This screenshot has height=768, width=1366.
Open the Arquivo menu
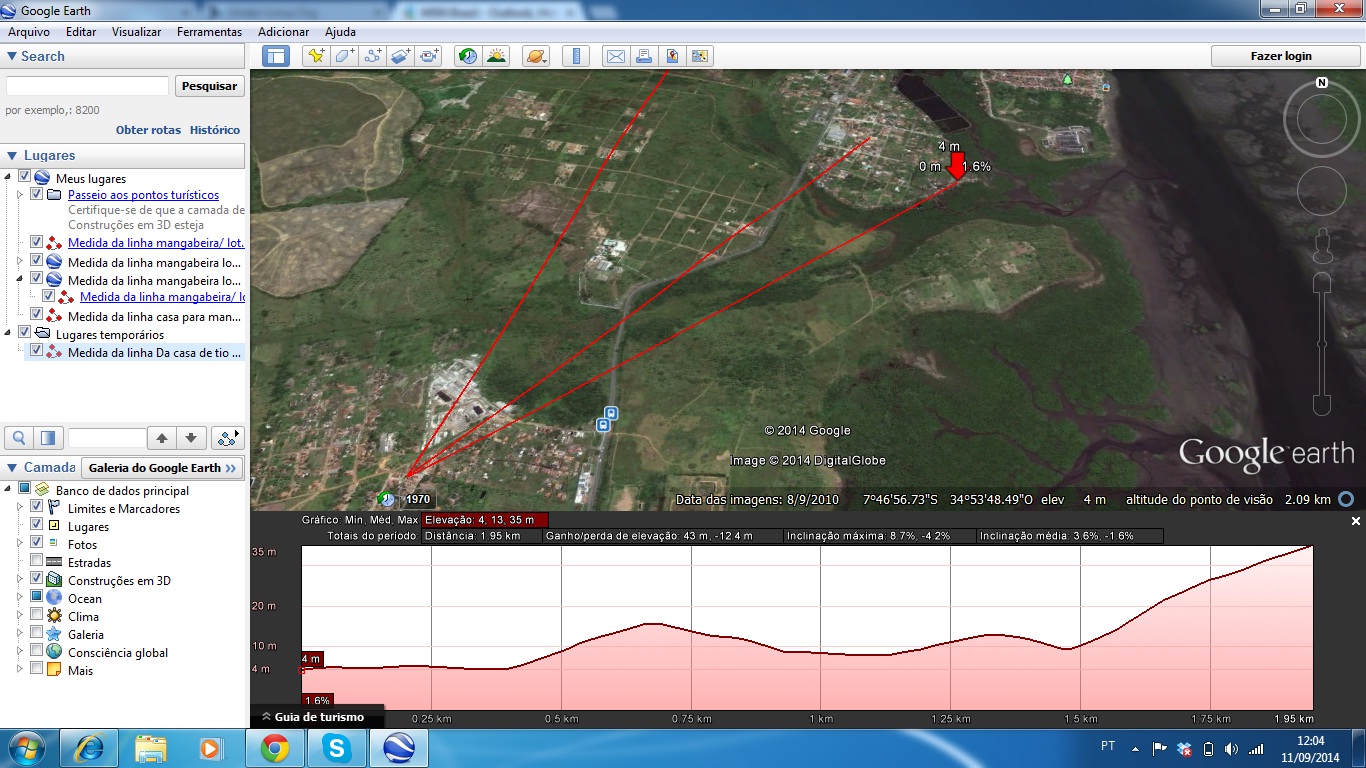pyautogui.click(x=29, y=32)
